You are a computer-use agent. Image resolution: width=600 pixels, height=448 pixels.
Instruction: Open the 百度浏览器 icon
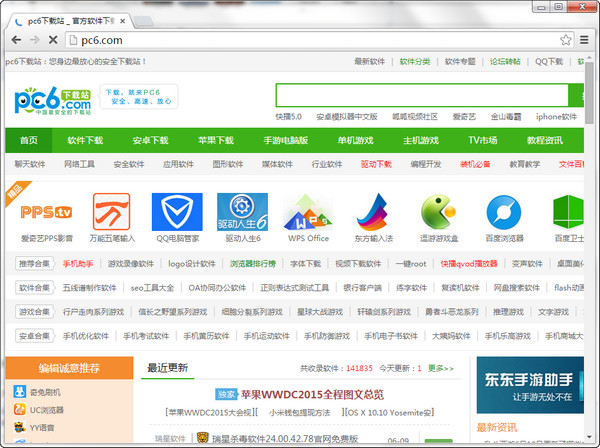(504, 212)
